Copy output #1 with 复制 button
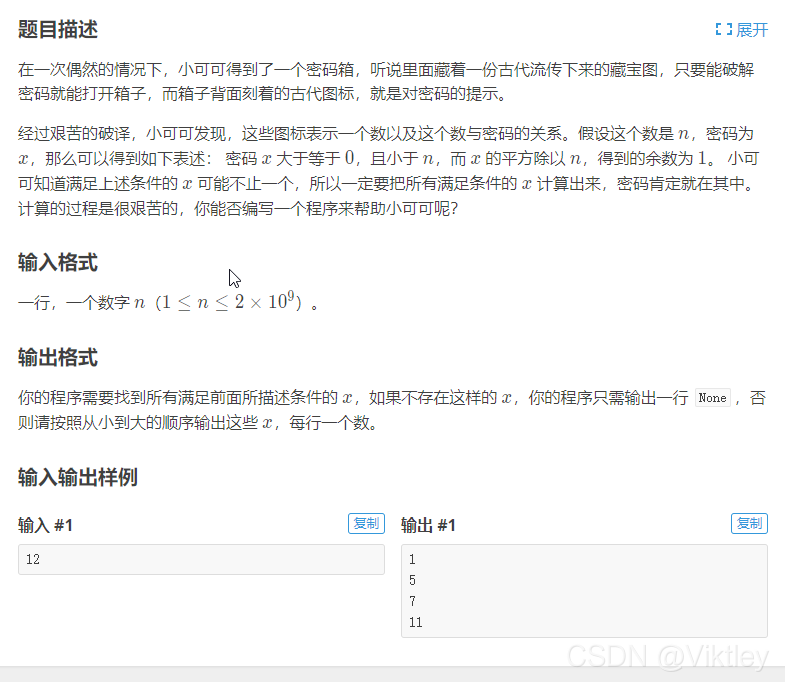785x682 pixels. (749, 524)
